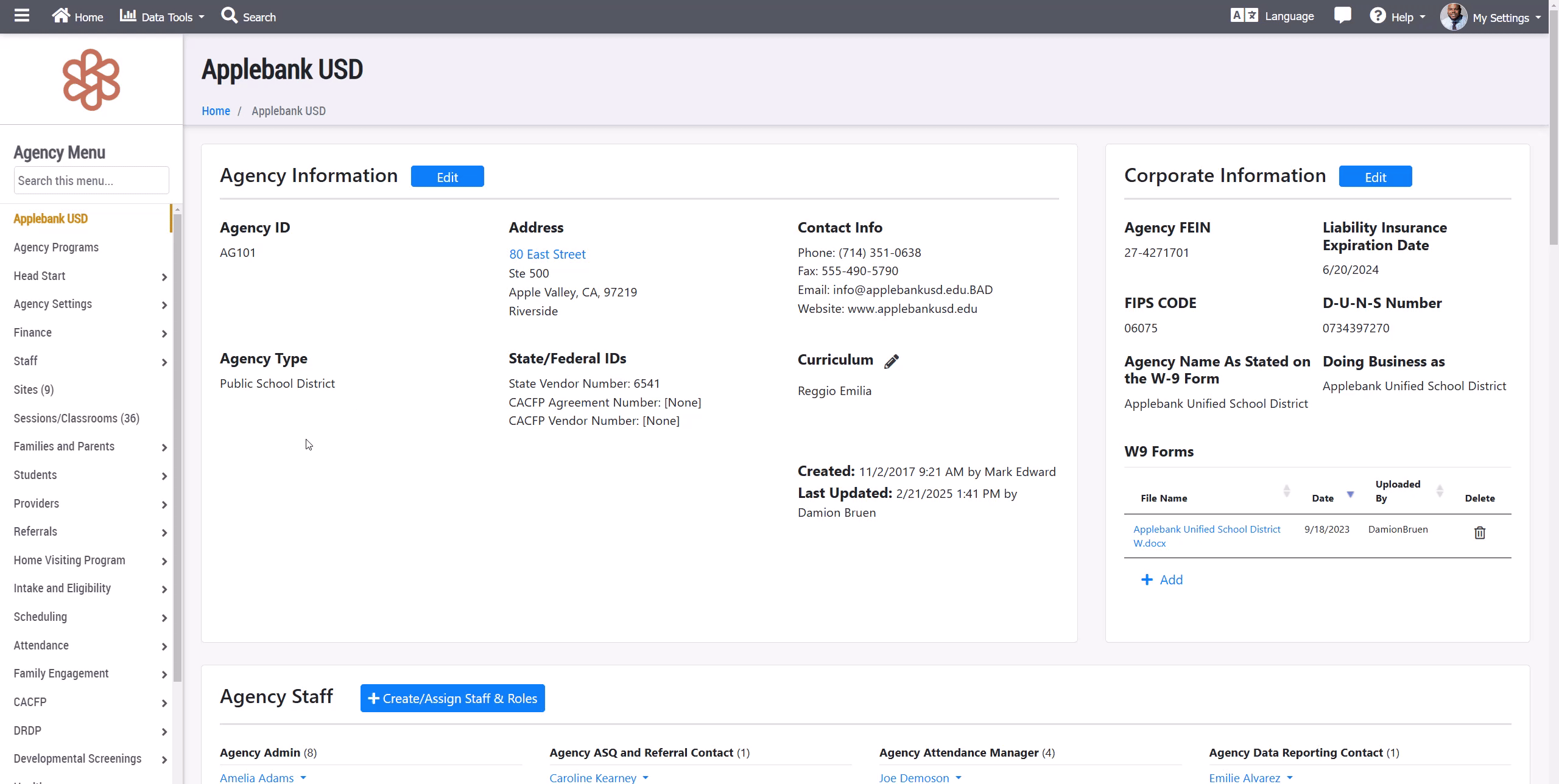This screenshot has width=1559, height=784.
Task: Click the Search this menu field
Action: (x=91, y=181)
